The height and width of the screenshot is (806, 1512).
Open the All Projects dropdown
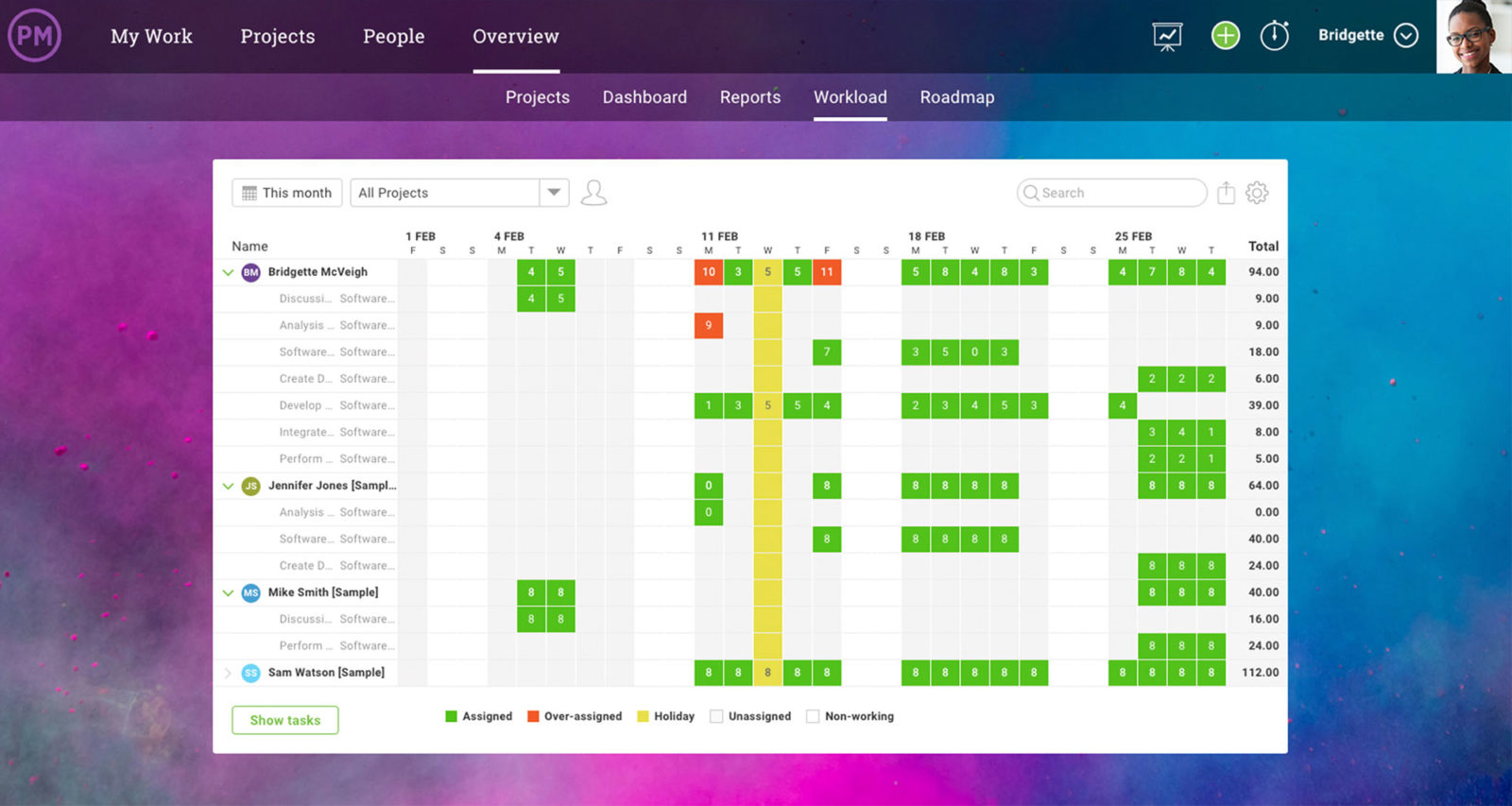pos(459,193)
